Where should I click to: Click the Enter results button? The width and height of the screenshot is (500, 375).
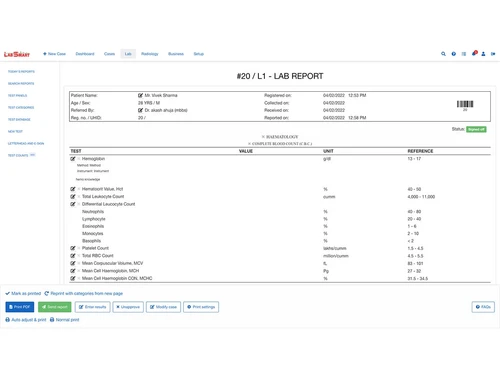point(93,307)
